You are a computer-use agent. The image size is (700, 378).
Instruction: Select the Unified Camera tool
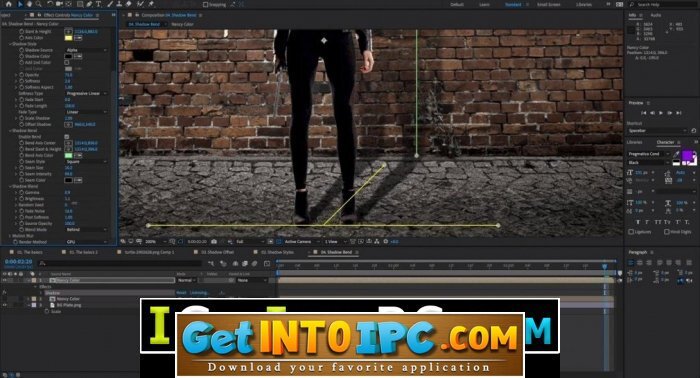(x=59, y=4)
